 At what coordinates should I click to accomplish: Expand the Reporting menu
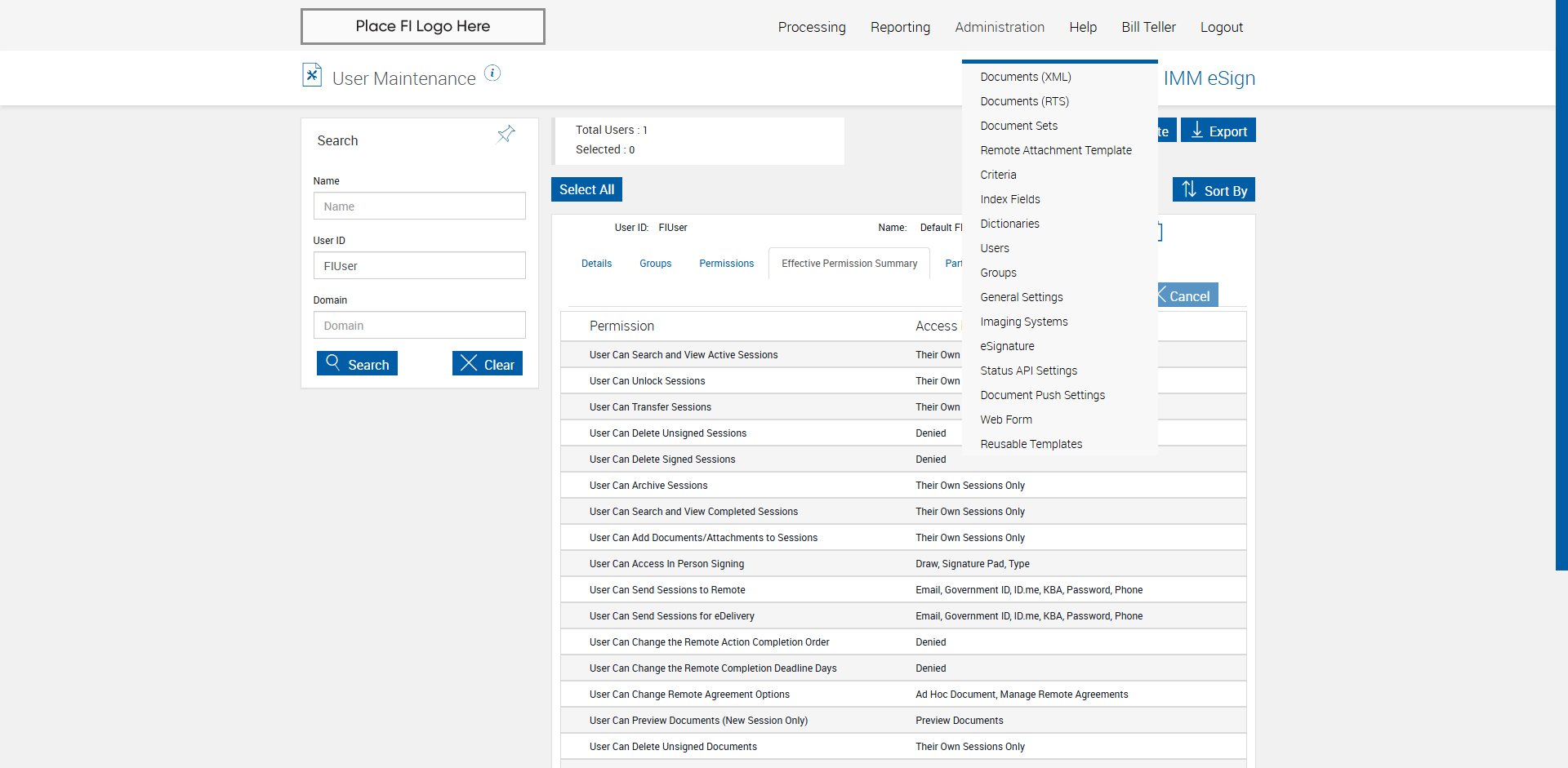coord(900,27)
